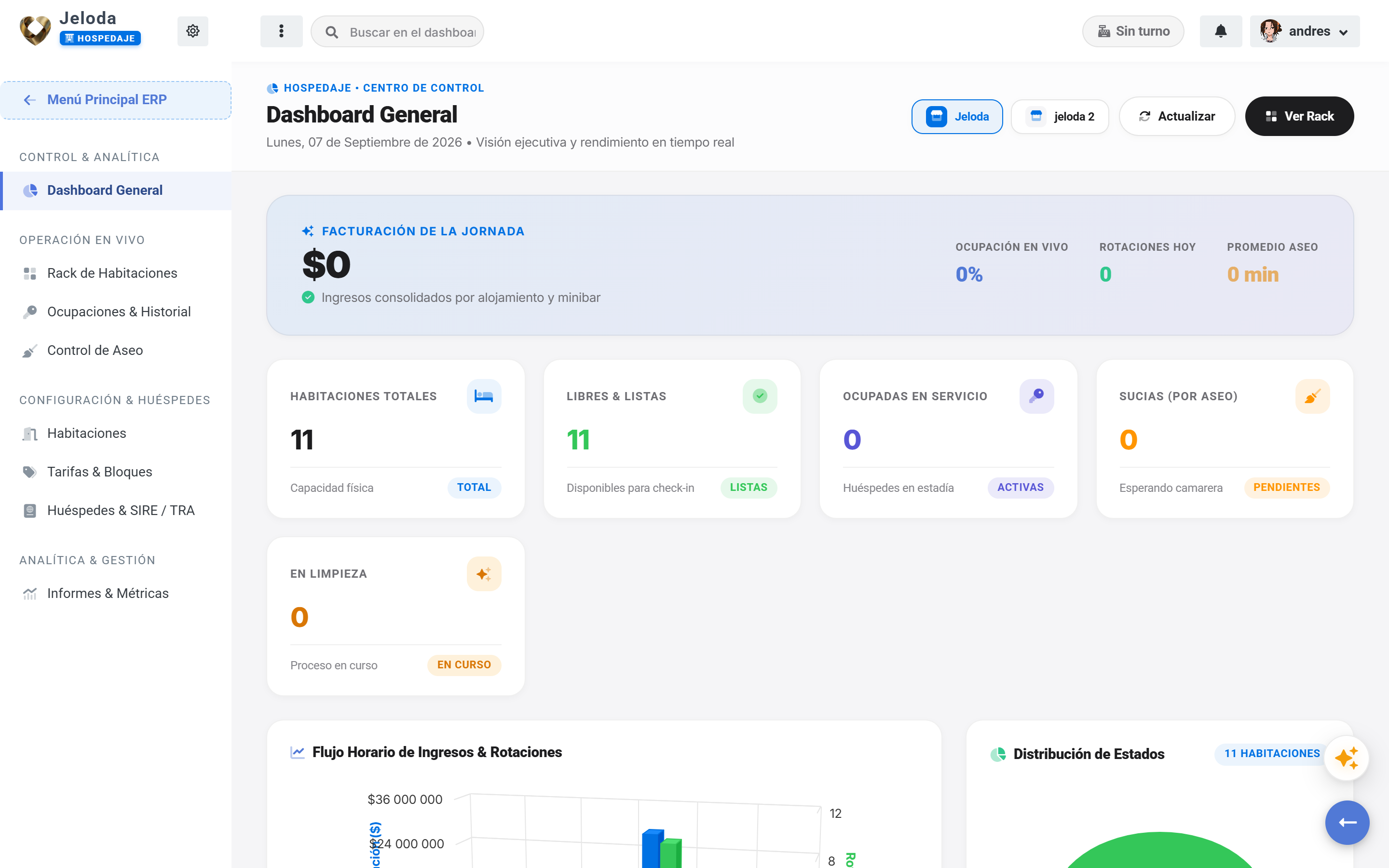Click the pie icon beside Distribución de Estados

click(998, 754)
